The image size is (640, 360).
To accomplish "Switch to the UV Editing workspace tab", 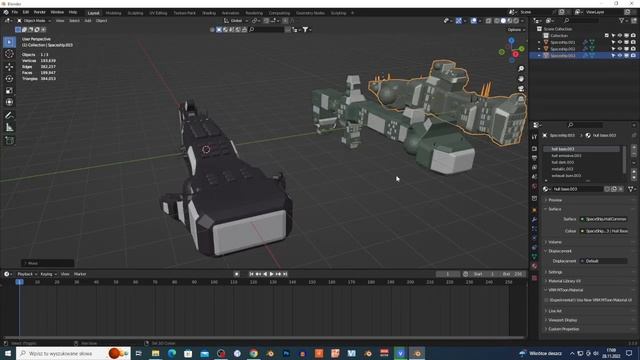I will (x=158, y=13).
